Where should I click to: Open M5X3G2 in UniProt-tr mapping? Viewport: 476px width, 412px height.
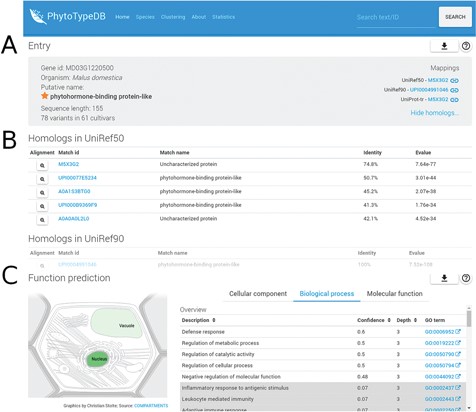click(x=438, y=99)
